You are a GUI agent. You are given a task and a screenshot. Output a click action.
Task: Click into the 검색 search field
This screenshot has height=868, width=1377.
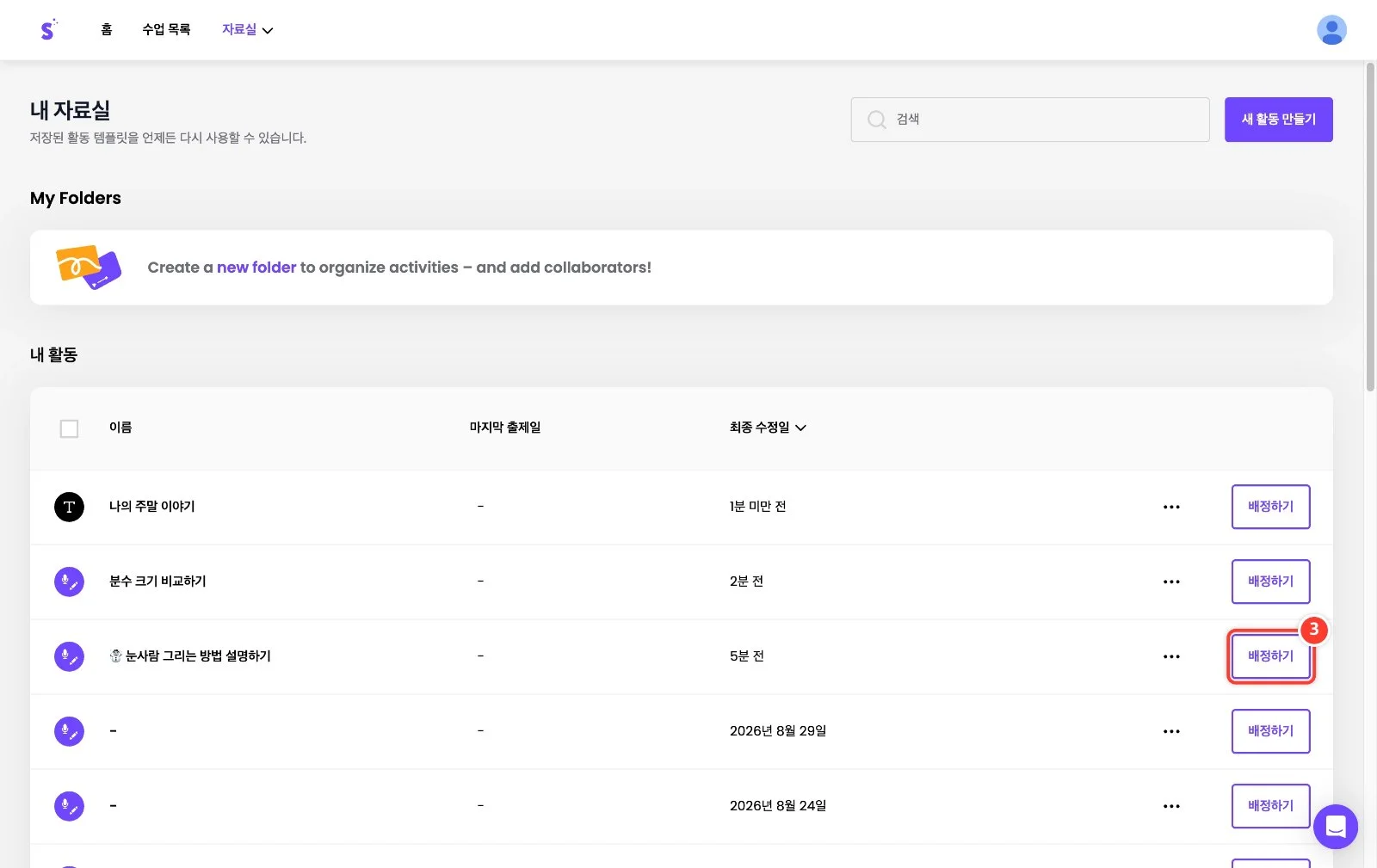1030,120
